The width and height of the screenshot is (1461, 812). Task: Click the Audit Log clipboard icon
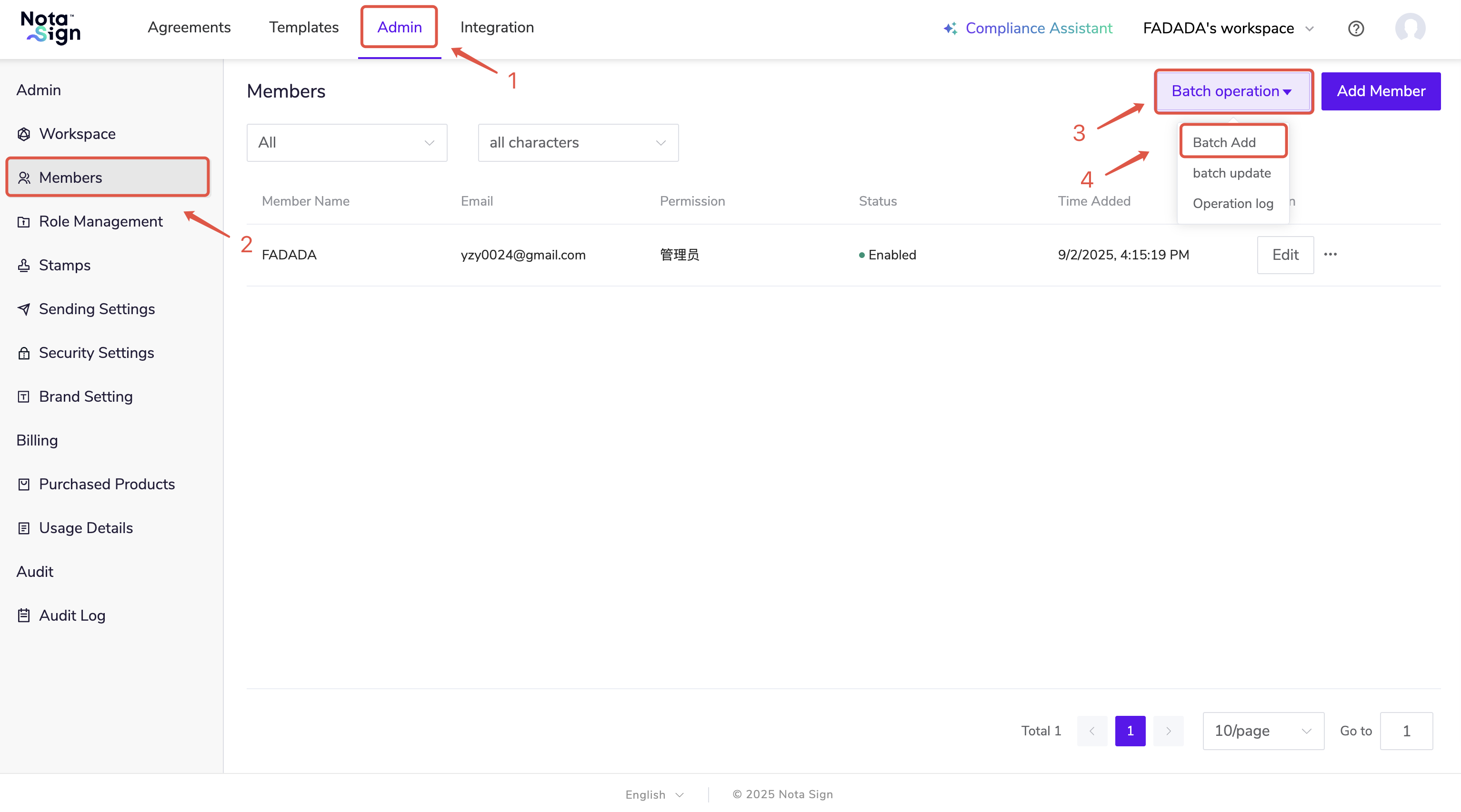pyautogui.click(x=24, y=616)
